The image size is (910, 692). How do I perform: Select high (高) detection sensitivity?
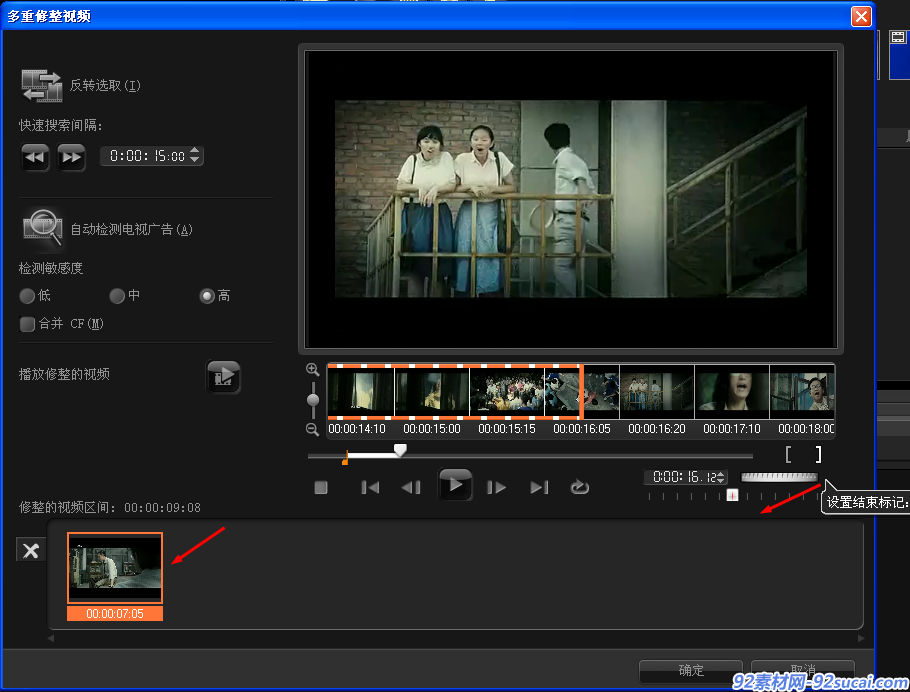207,296
